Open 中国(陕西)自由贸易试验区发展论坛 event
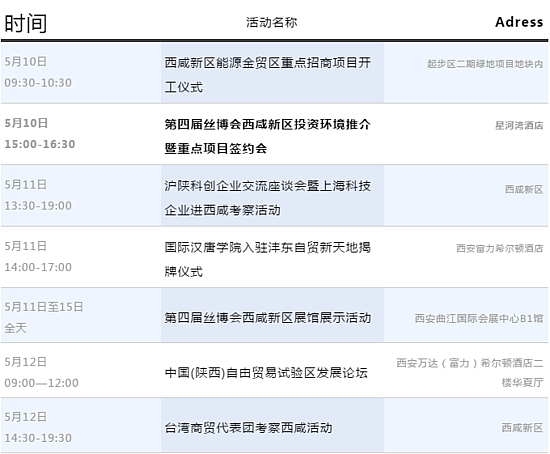The image size is (550, 454). [266, 372]
